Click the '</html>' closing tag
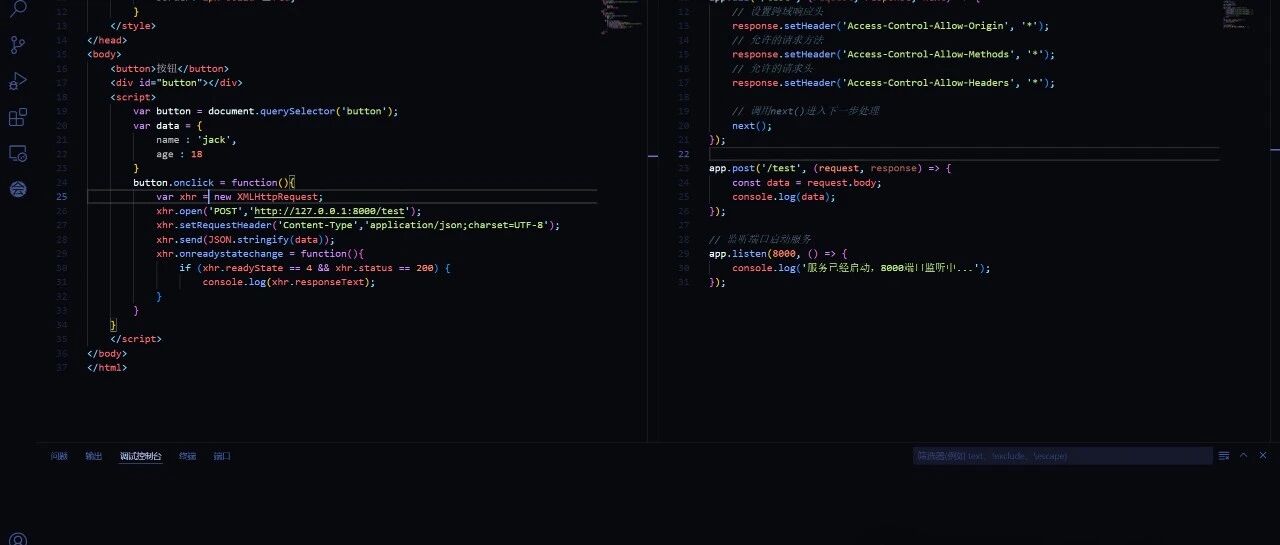The height and width of the screenshot is (545, 1280). click(x=107, y=367)
